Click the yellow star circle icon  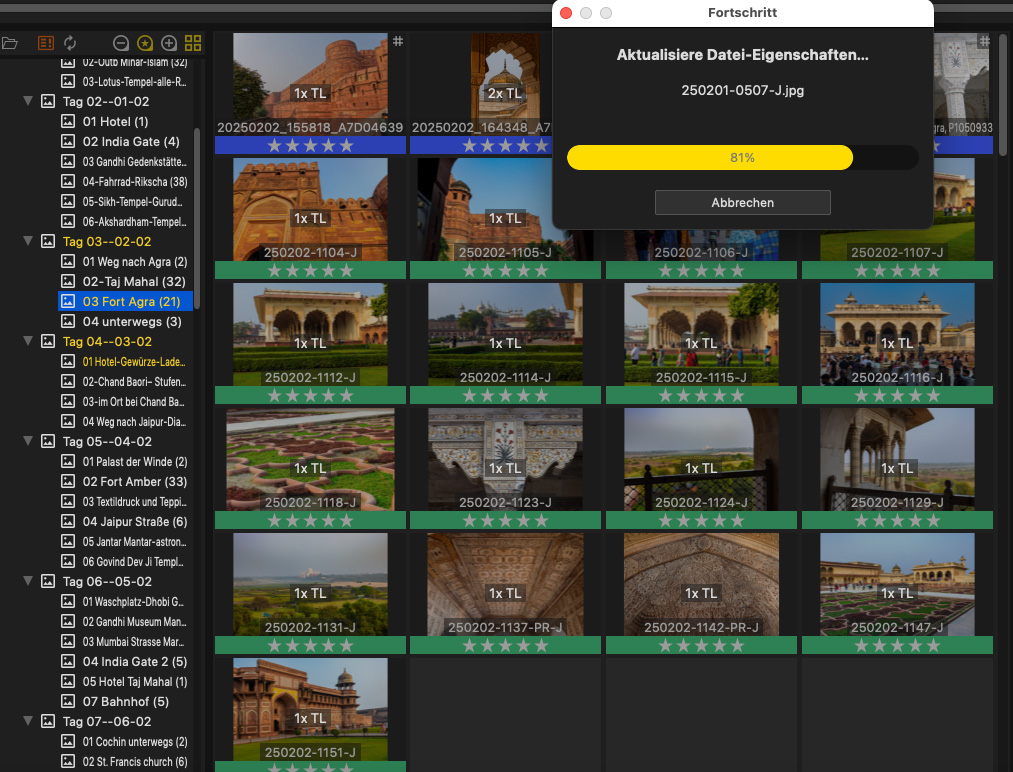point(145,43)
